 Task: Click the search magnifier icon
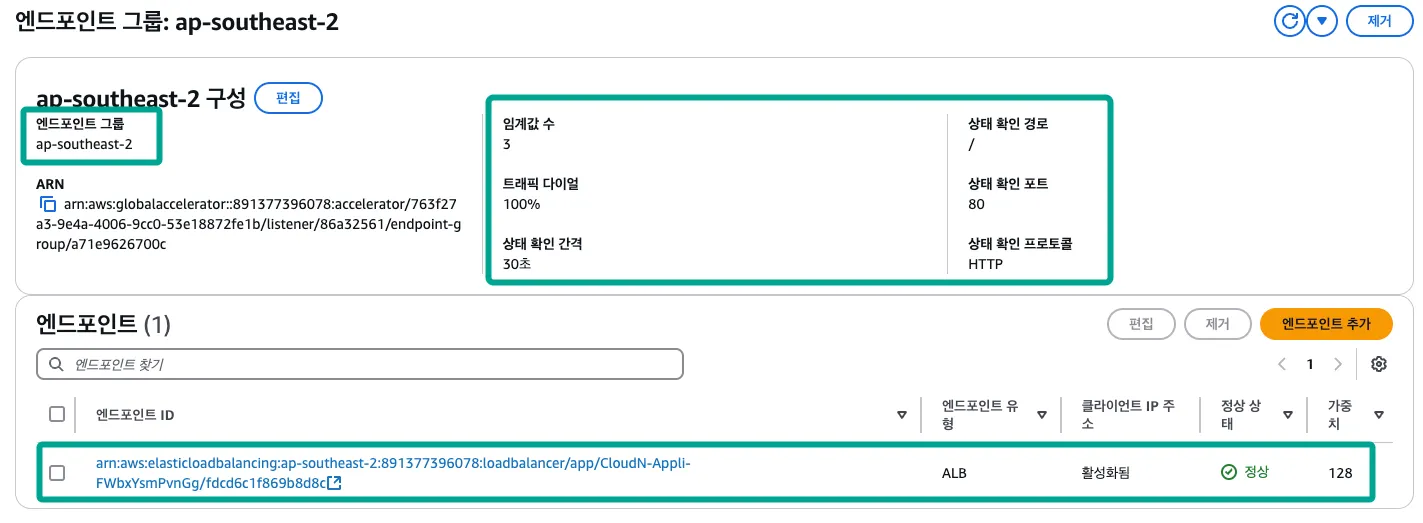55,364
